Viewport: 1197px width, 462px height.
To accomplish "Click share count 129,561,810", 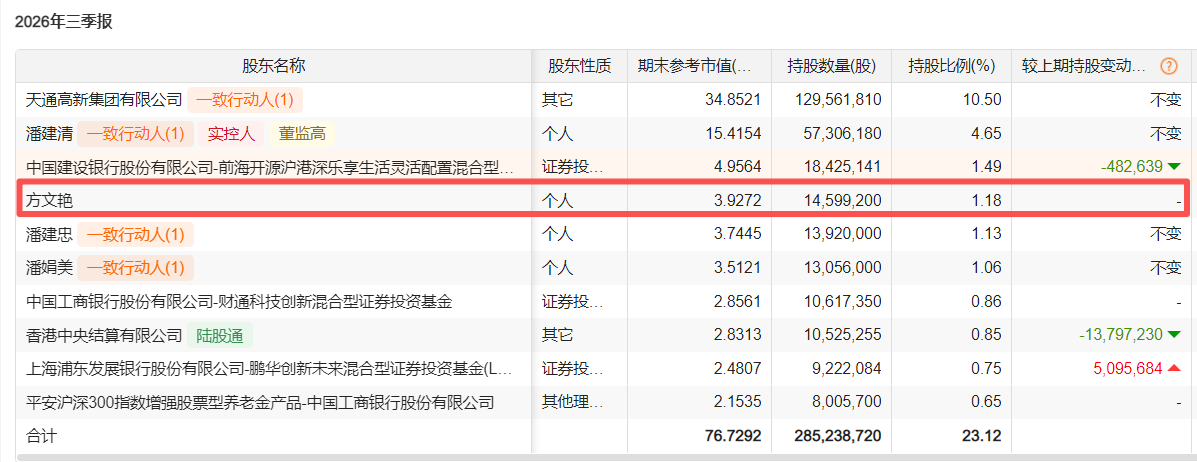I will [836, 99].
